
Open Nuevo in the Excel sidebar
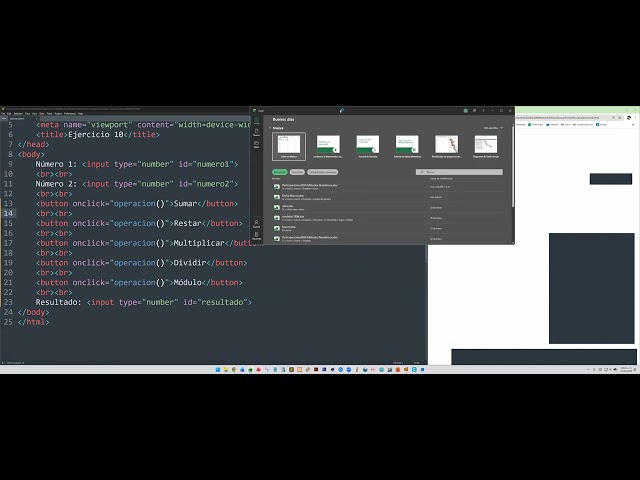(x=257, y=133)
